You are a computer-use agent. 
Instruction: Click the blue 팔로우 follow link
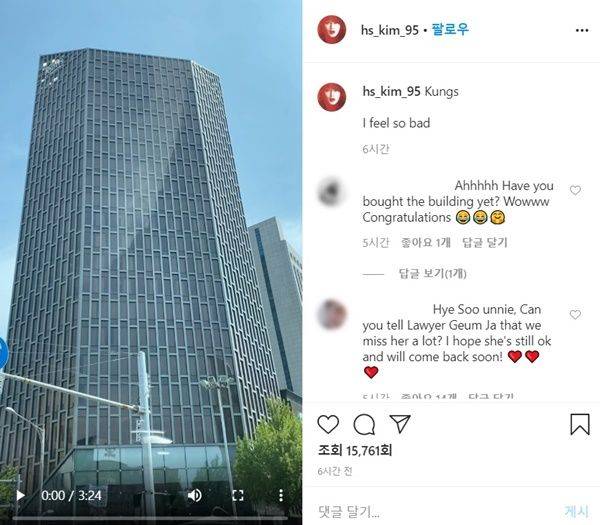coord(450,29)
